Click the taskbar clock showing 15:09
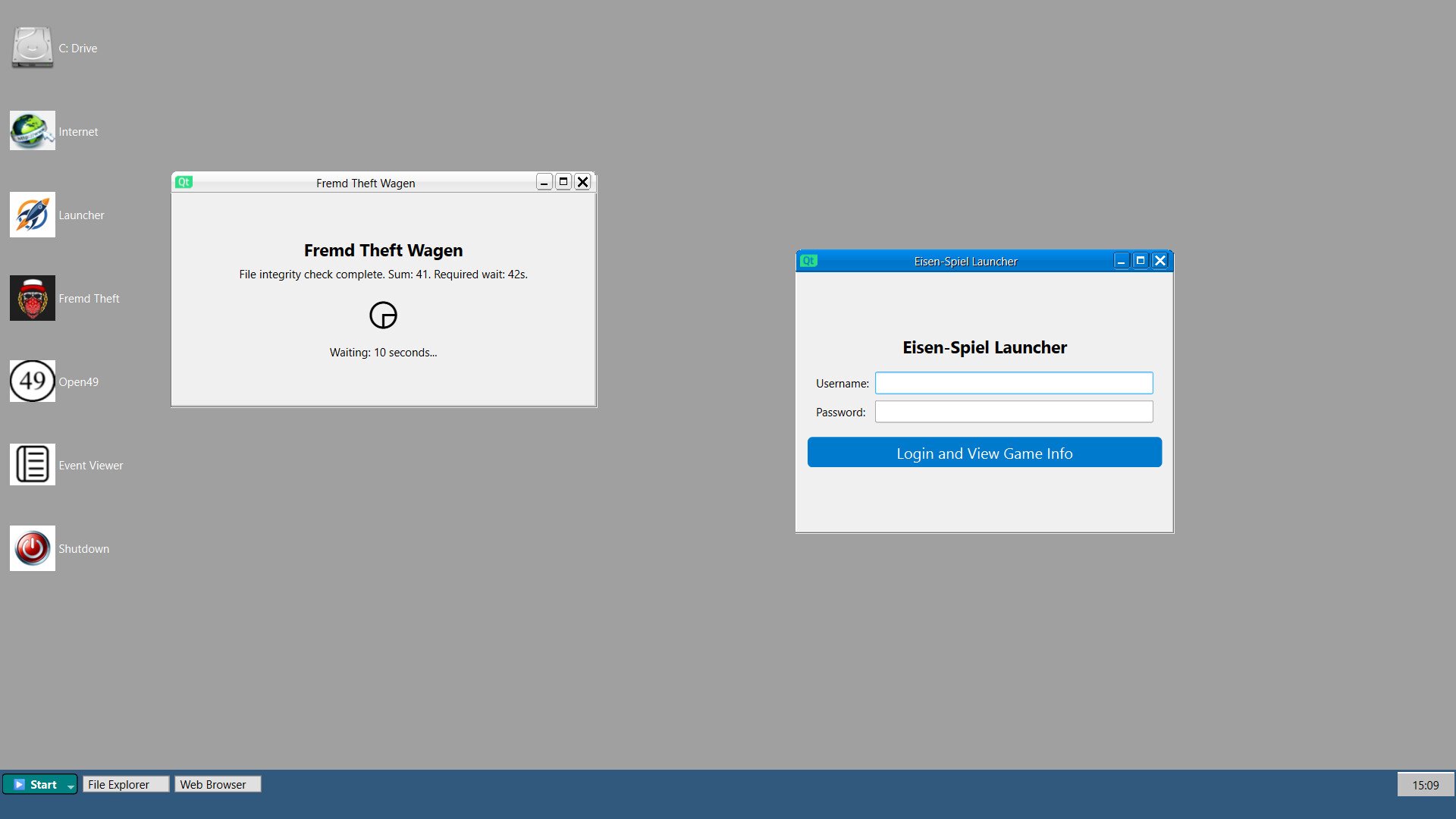 pyautogui.click(x=1426, y=784)
